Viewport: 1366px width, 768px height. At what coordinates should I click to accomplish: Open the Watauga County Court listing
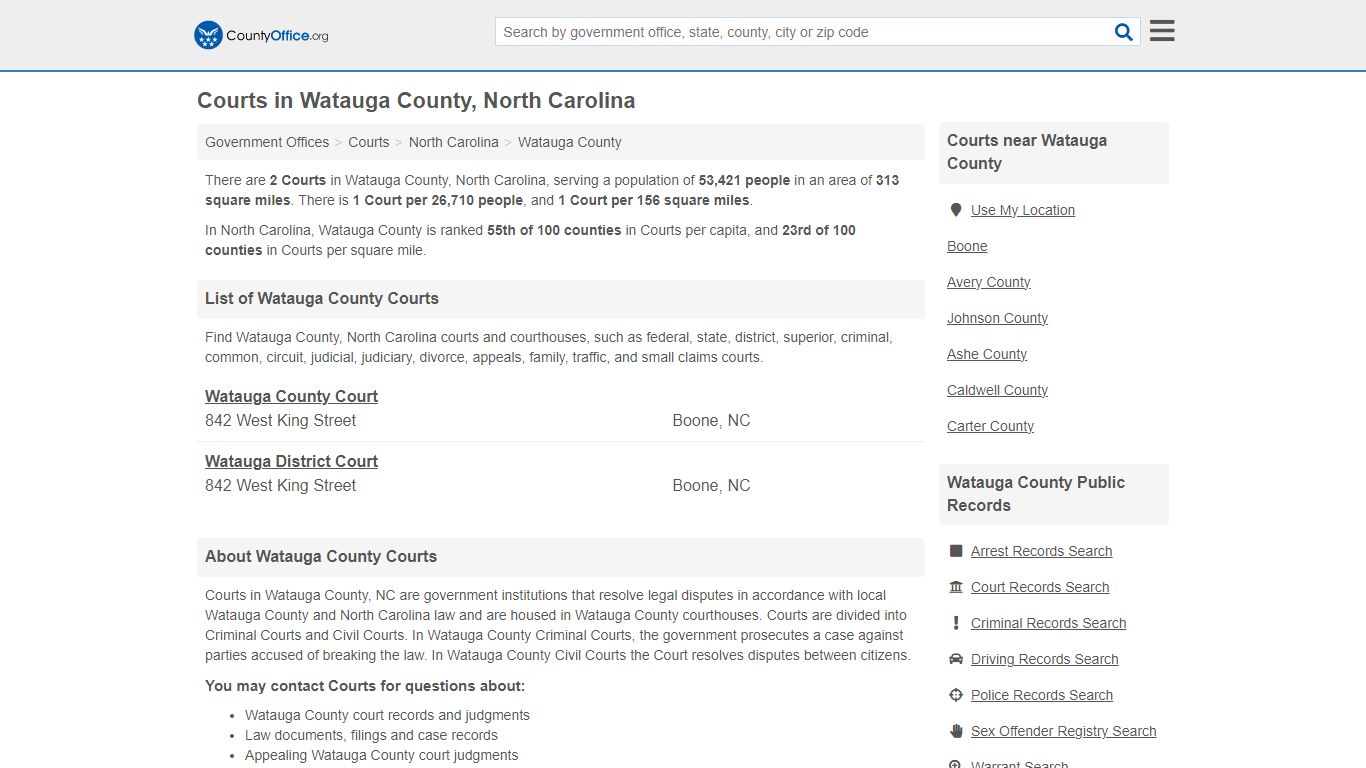point(291,396)
